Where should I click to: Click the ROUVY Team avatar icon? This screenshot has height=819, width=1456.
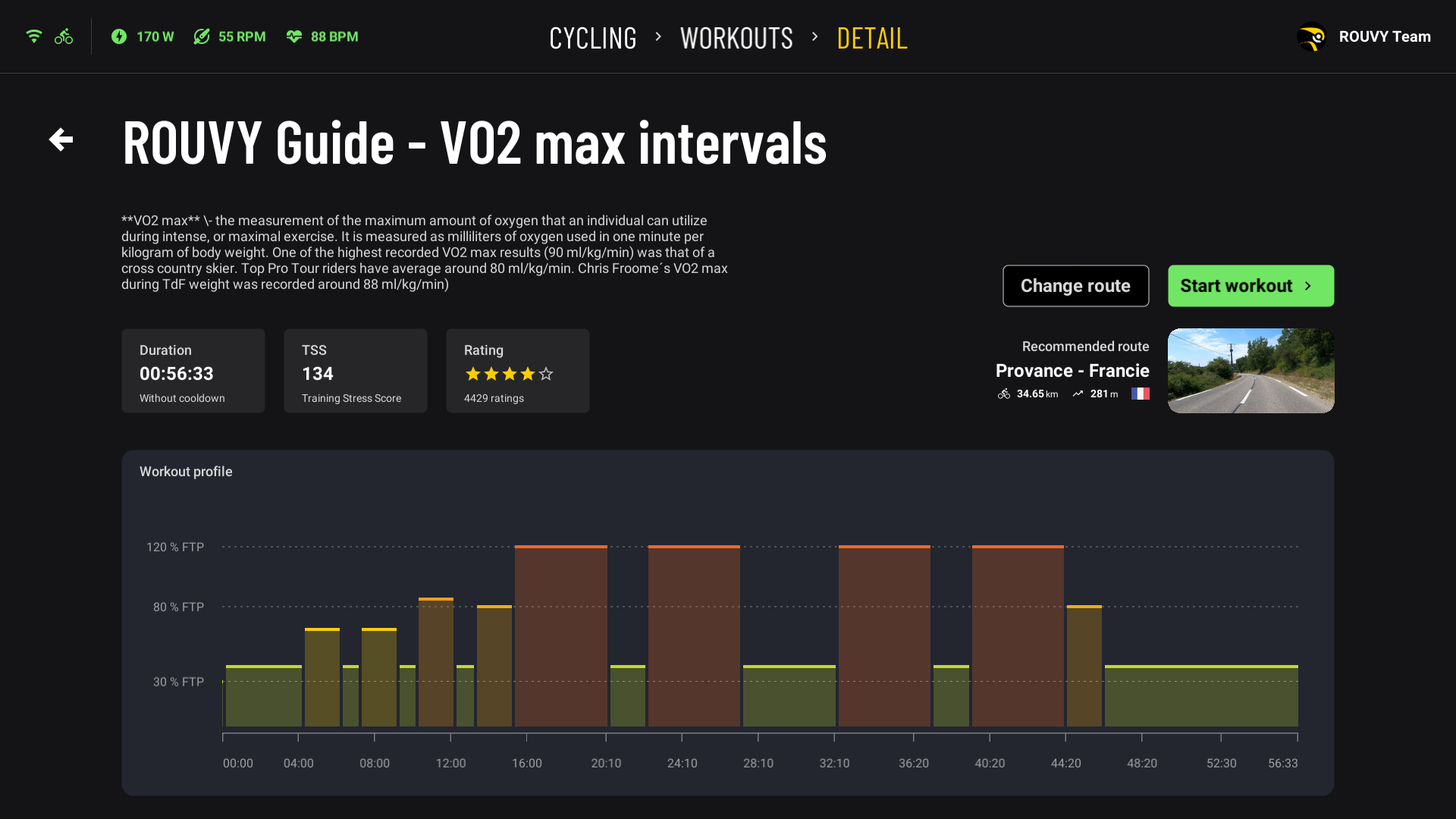(1311, 37)
